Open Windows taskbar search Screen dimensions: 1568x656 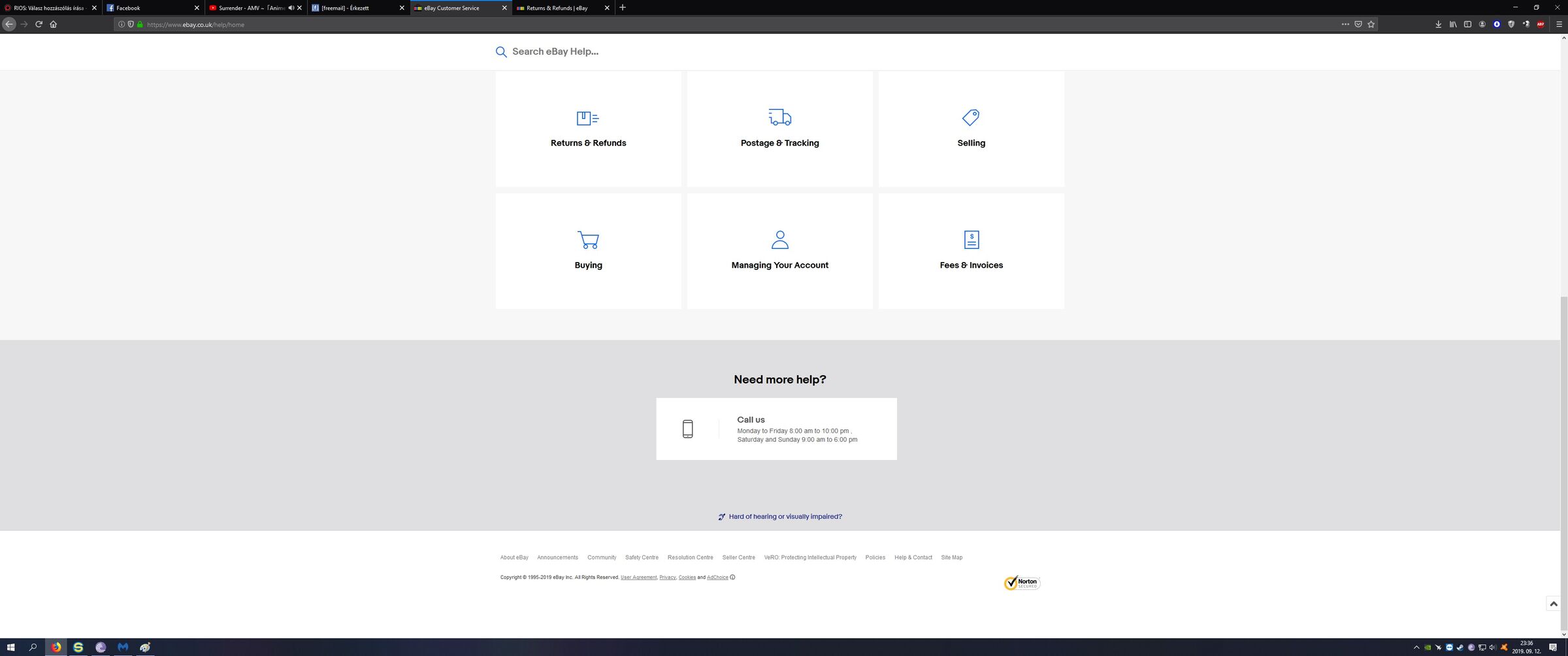click(x=33, y=647)
